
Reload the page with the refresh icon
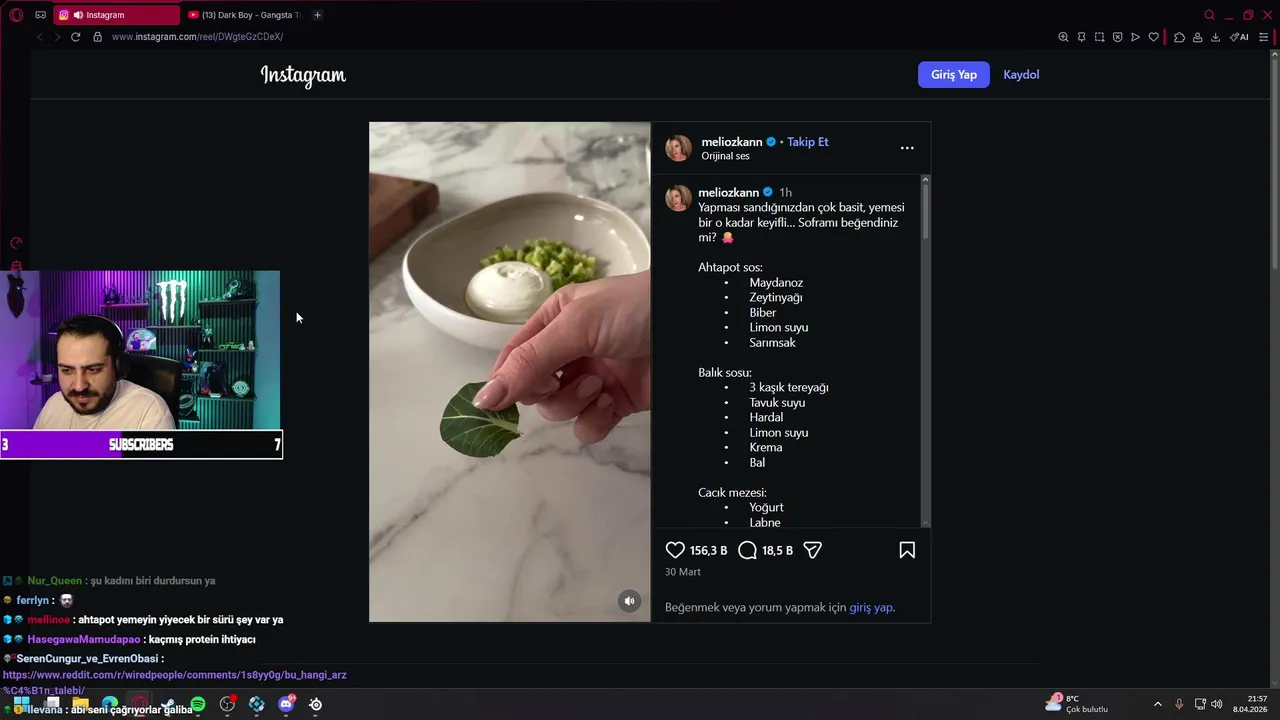pyautogui.click(x=75, y=37)
